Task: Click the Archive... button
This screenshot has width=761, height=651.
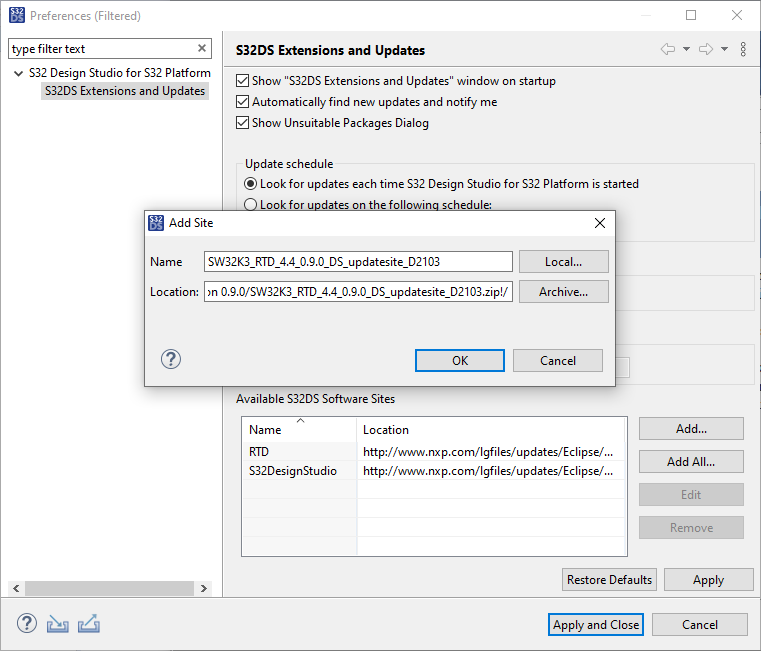Action: click(563, 292)
